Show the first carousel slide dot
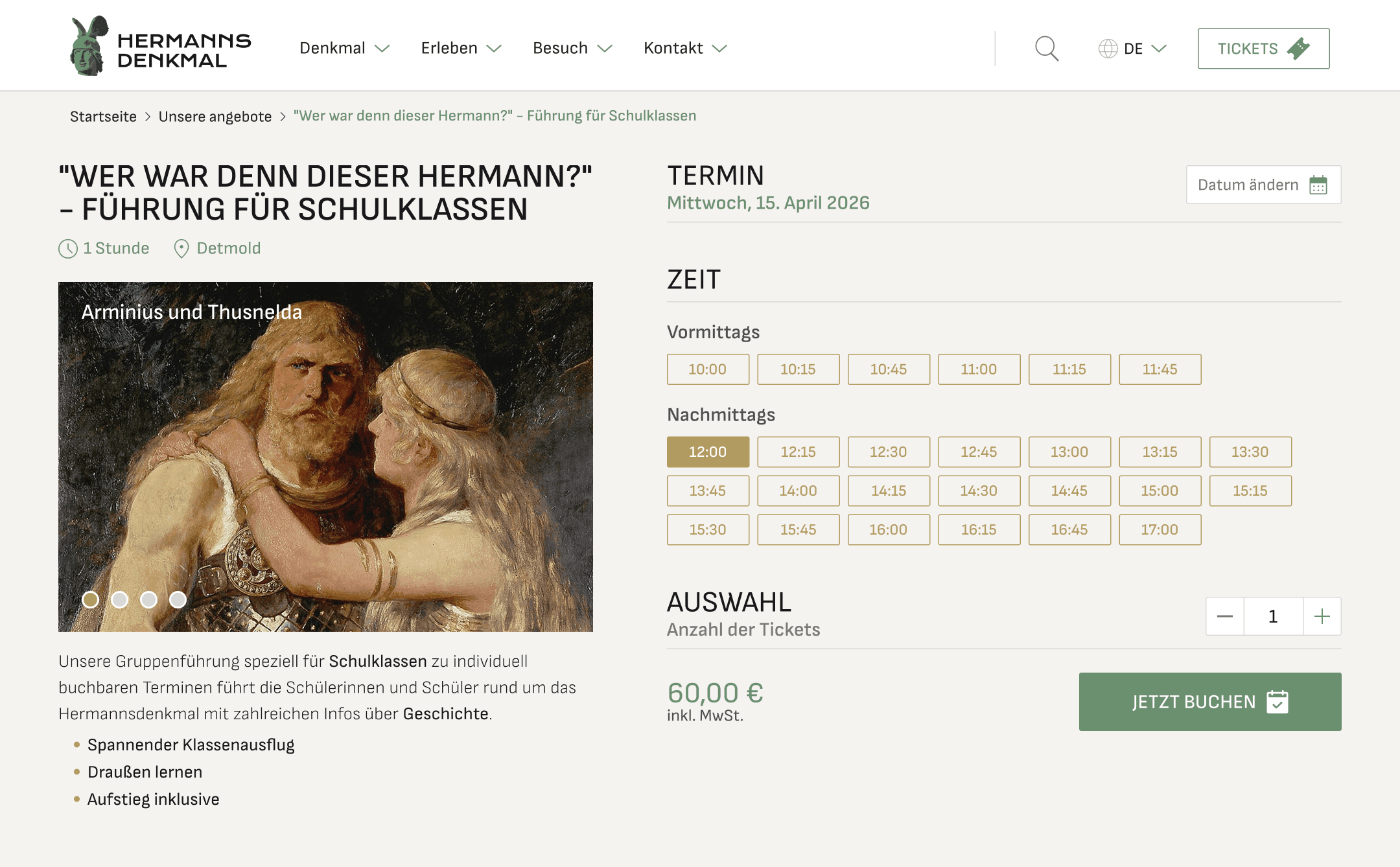The height and width of the screenshot is (867, 1400). [x=91, y=600]
